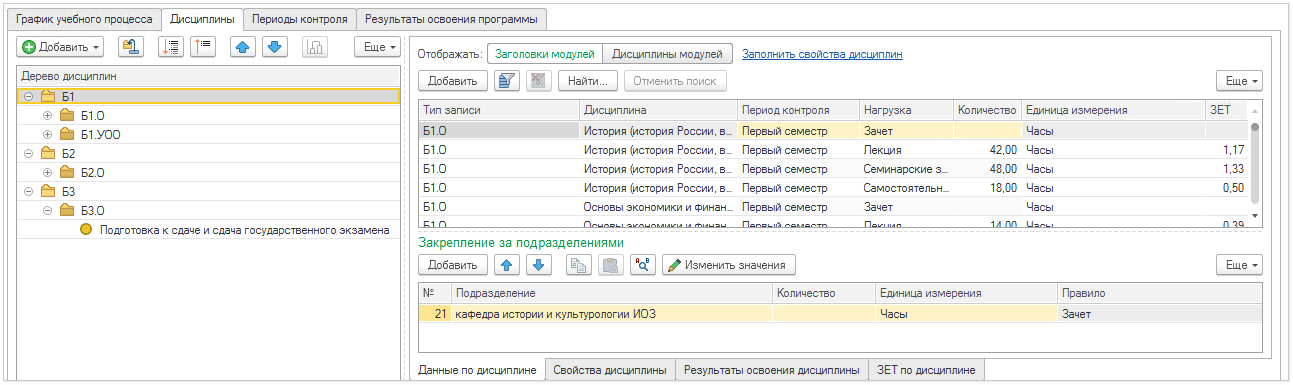The height and width of the screenshot is (385, 1293).
Task: Open Результаты освоения программы tab
Action: (x=451, y=19)
